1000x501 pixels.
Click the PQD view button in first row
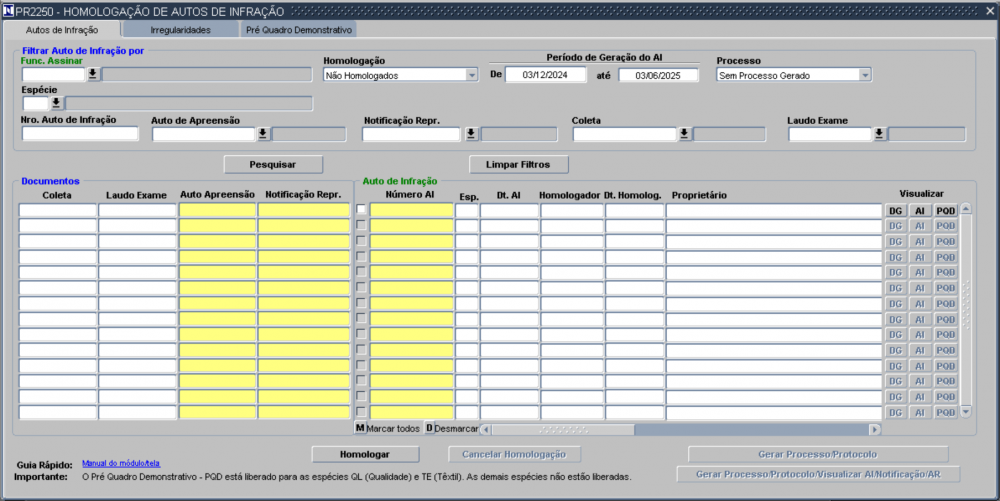946,210
